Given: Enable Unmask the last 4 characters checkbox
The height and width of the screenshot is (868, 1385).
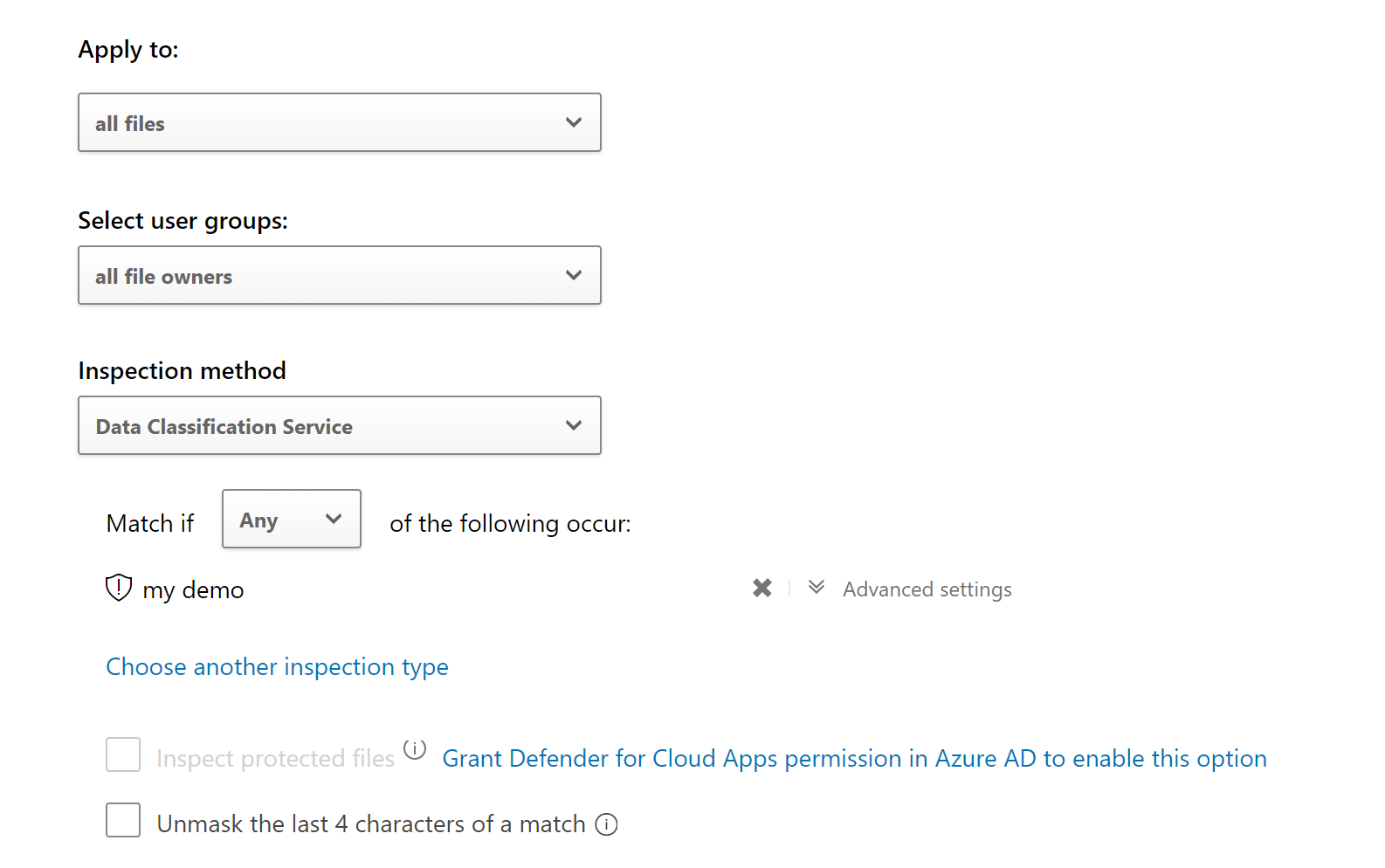Looking at the screenshot, I should tap(123, 820).
